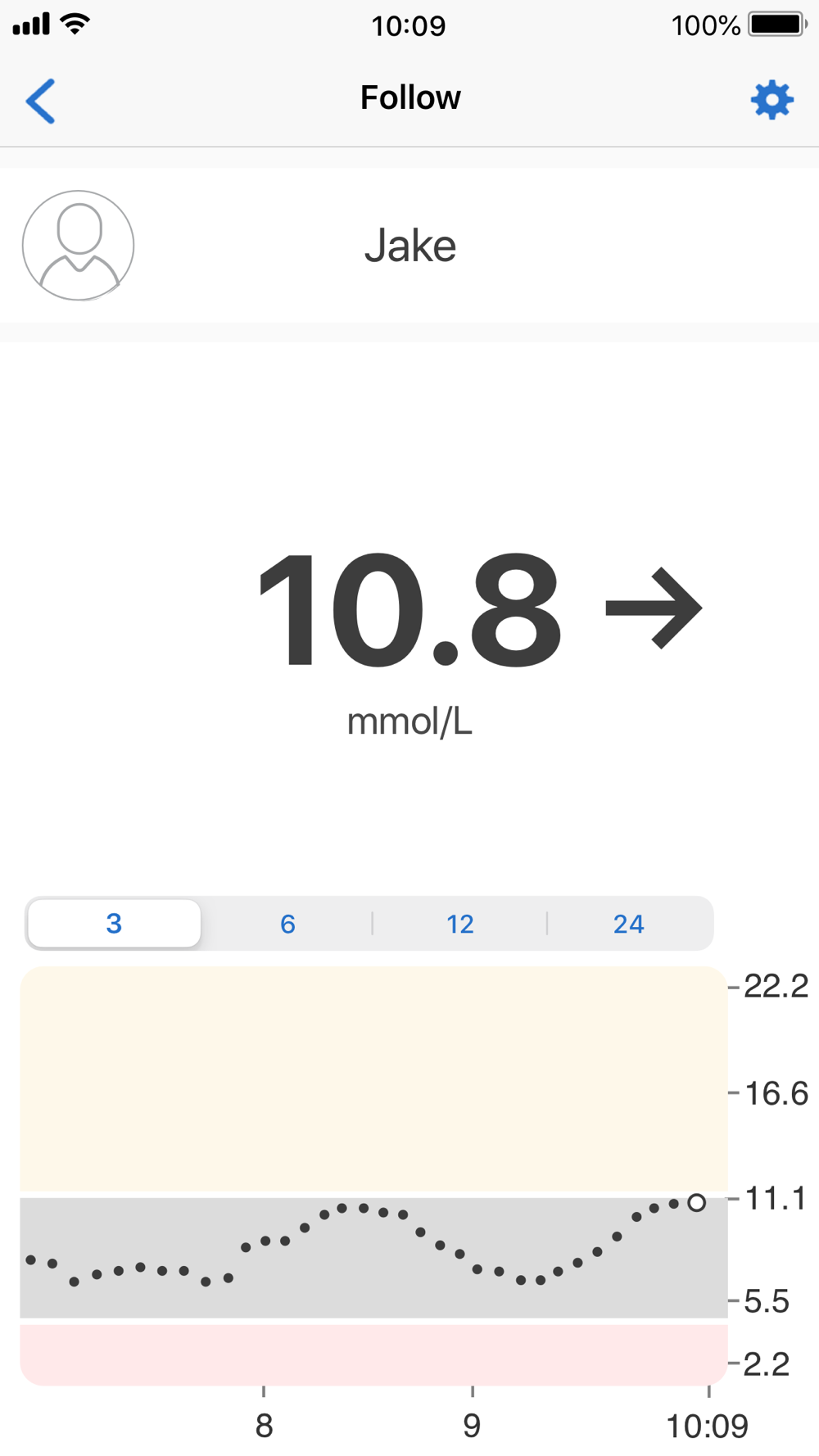The image size is (819, 1456).
Task: Tap the pink low-range zone on graph
Action: tap(373, 1355)
